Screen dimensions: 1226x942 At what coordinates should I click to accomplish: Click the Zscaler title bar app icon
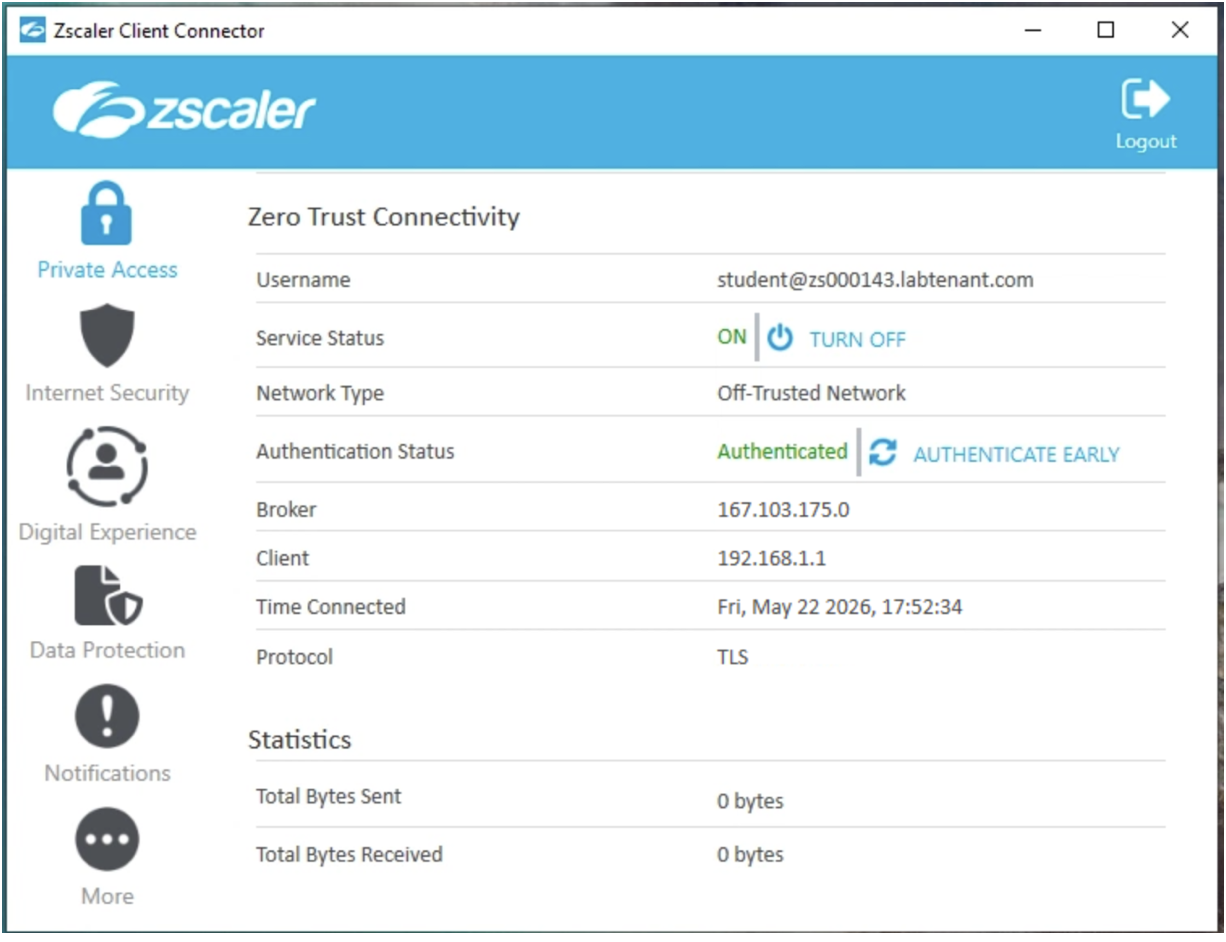(x=33, y=30)
